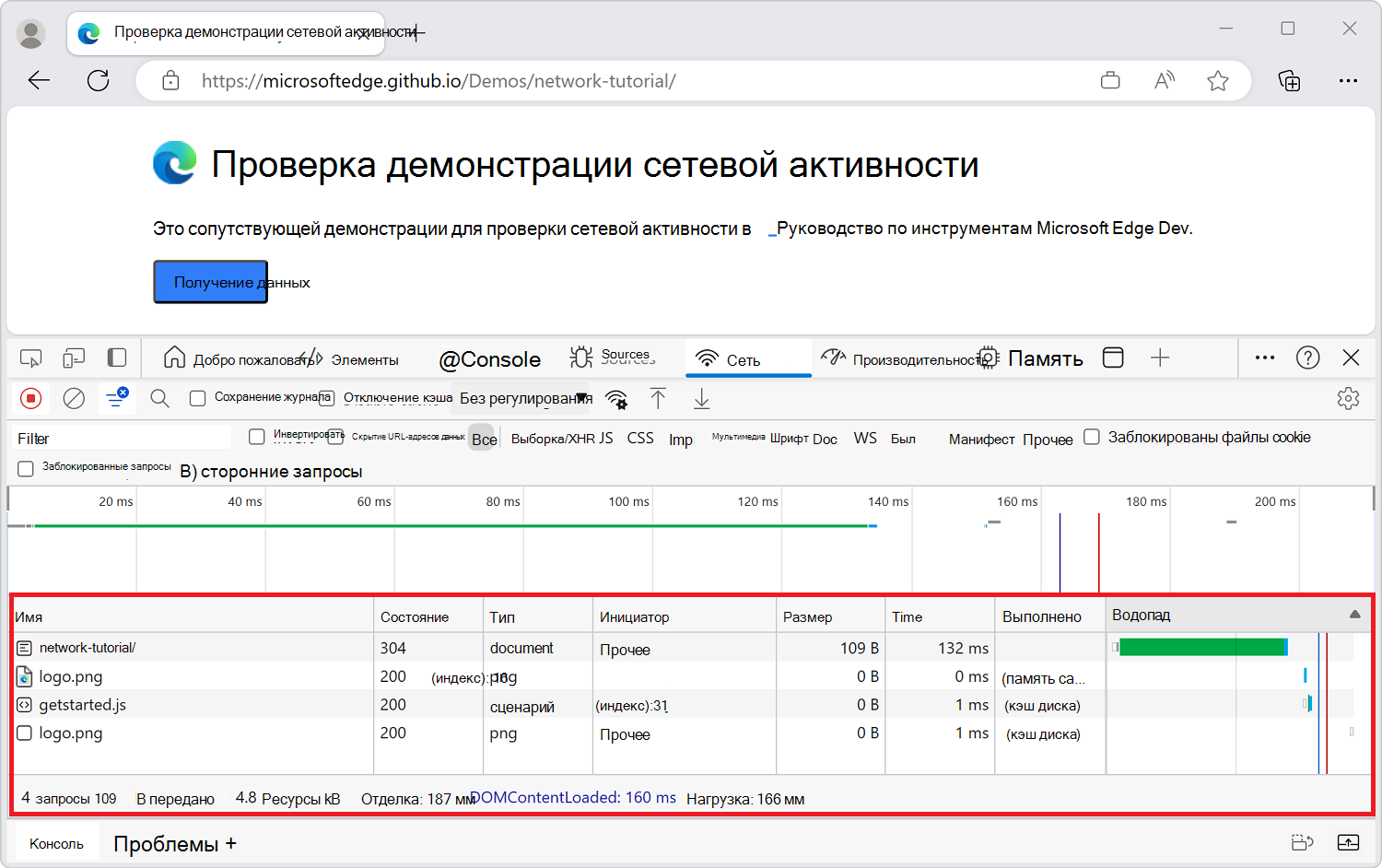Image resolution: width=1382 pixels, height=868 pixels.
Task: Open search within network requests
Action: (158, 398)
